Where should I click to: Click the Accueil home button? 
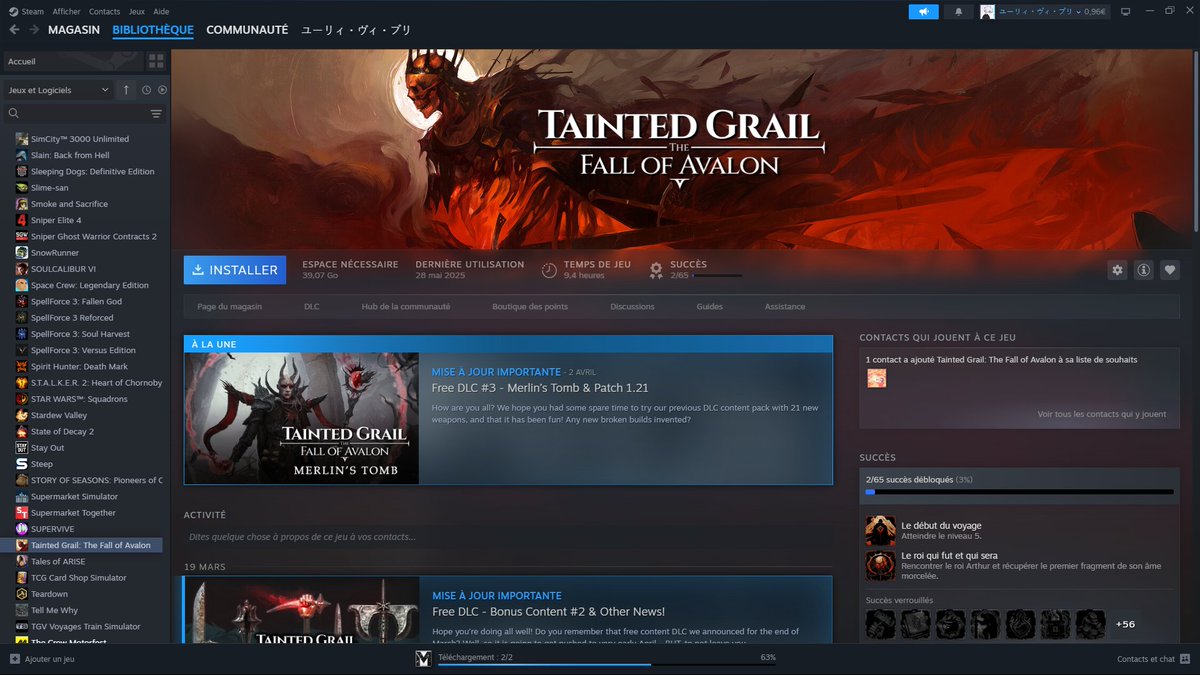tap(73, 62)
